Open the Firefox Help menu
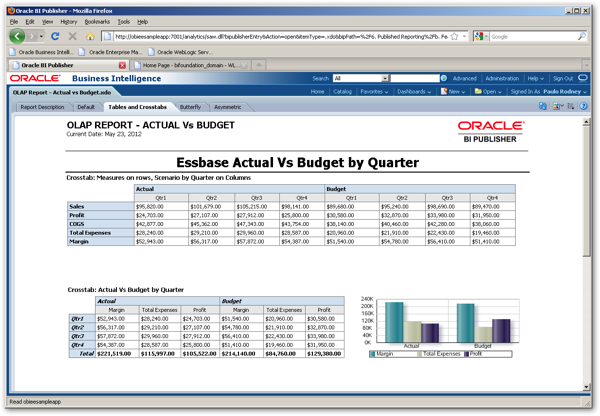The height and width of the screenshot is (416, 600). [142, 22]
